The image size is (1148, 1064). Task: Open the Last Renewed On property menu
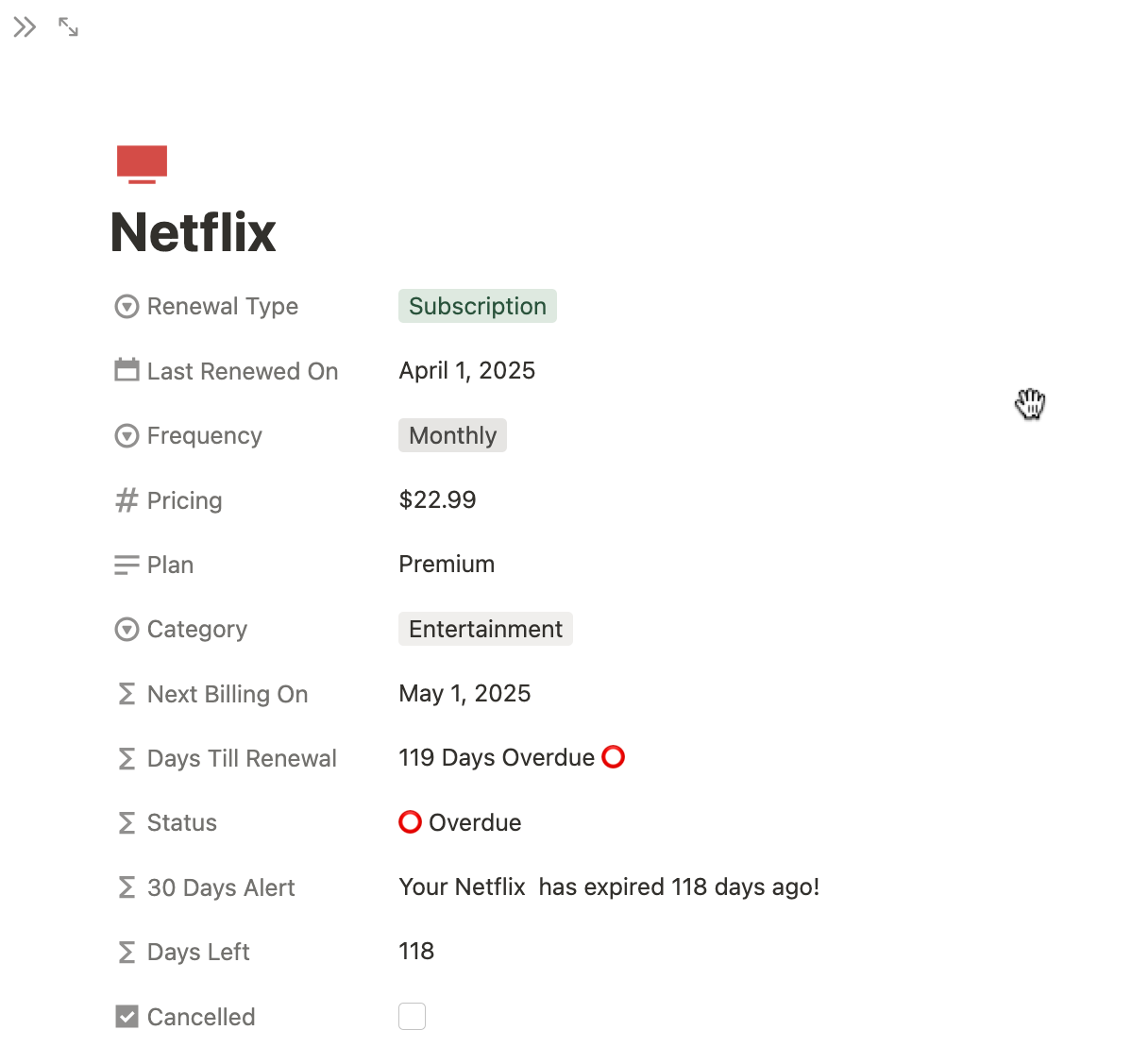tap(243, 371)
